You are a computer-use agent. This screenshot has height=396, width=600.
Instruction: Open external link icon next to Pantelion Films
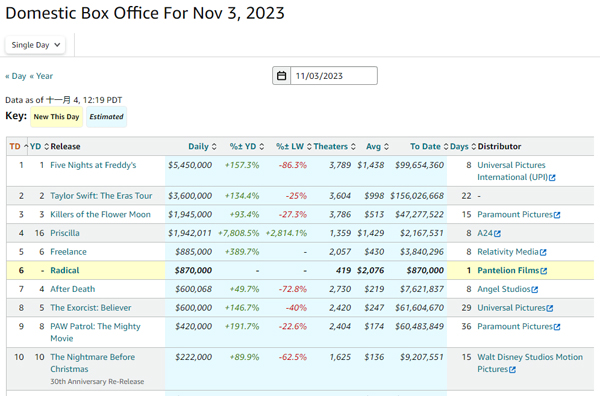point(544,271)
